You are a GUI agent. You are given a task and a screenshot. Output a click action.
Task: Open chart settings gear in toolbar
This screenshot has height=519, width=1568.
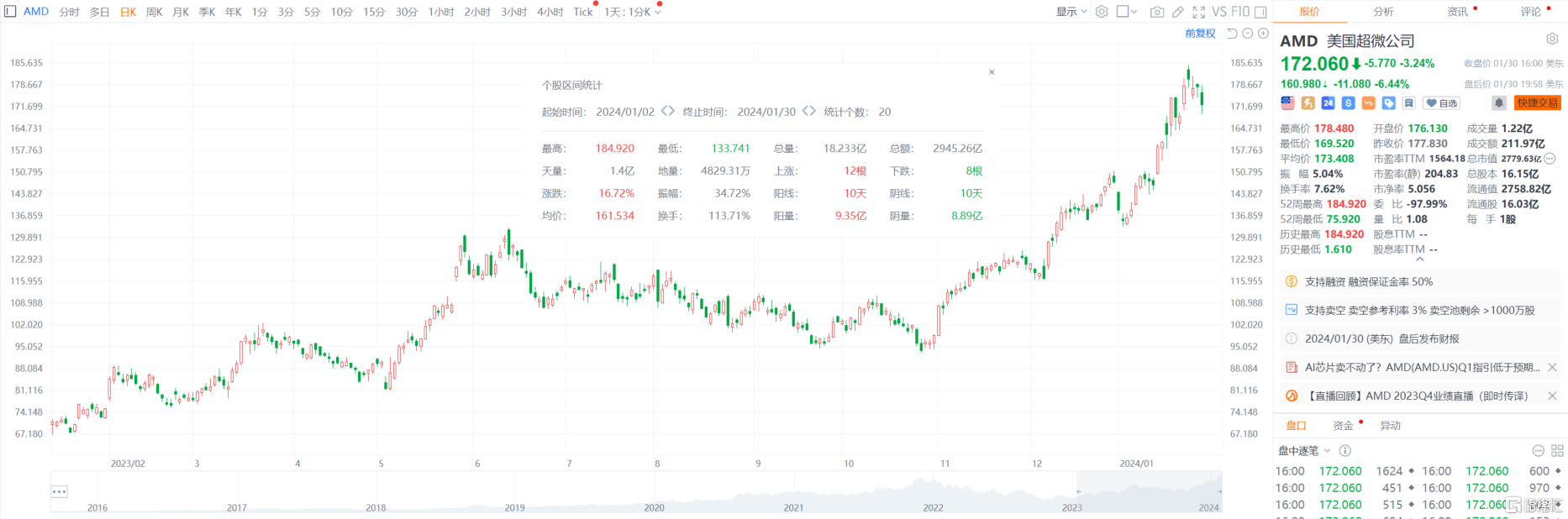click(1102, 12)
